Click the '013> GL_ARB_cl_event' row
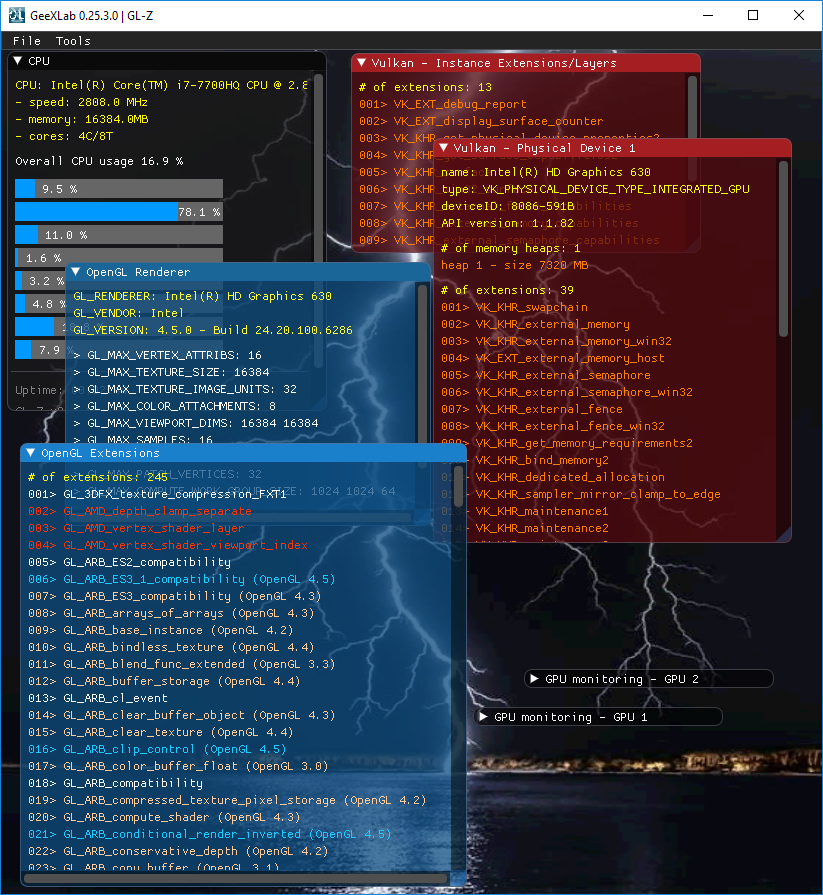823x895 pixels. tap(98, 698)
